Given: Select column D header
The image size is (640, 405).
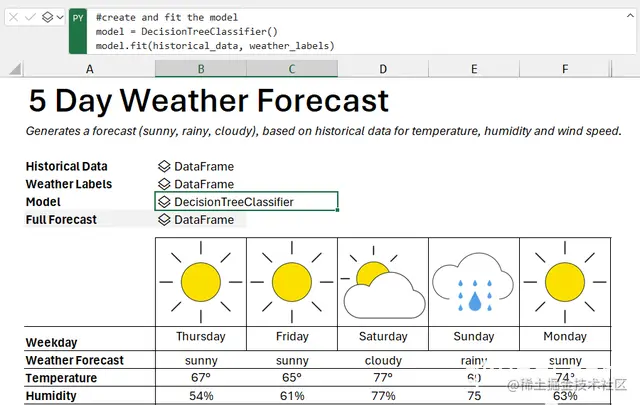Looking at the screenshot, I should tap(383, 69).
